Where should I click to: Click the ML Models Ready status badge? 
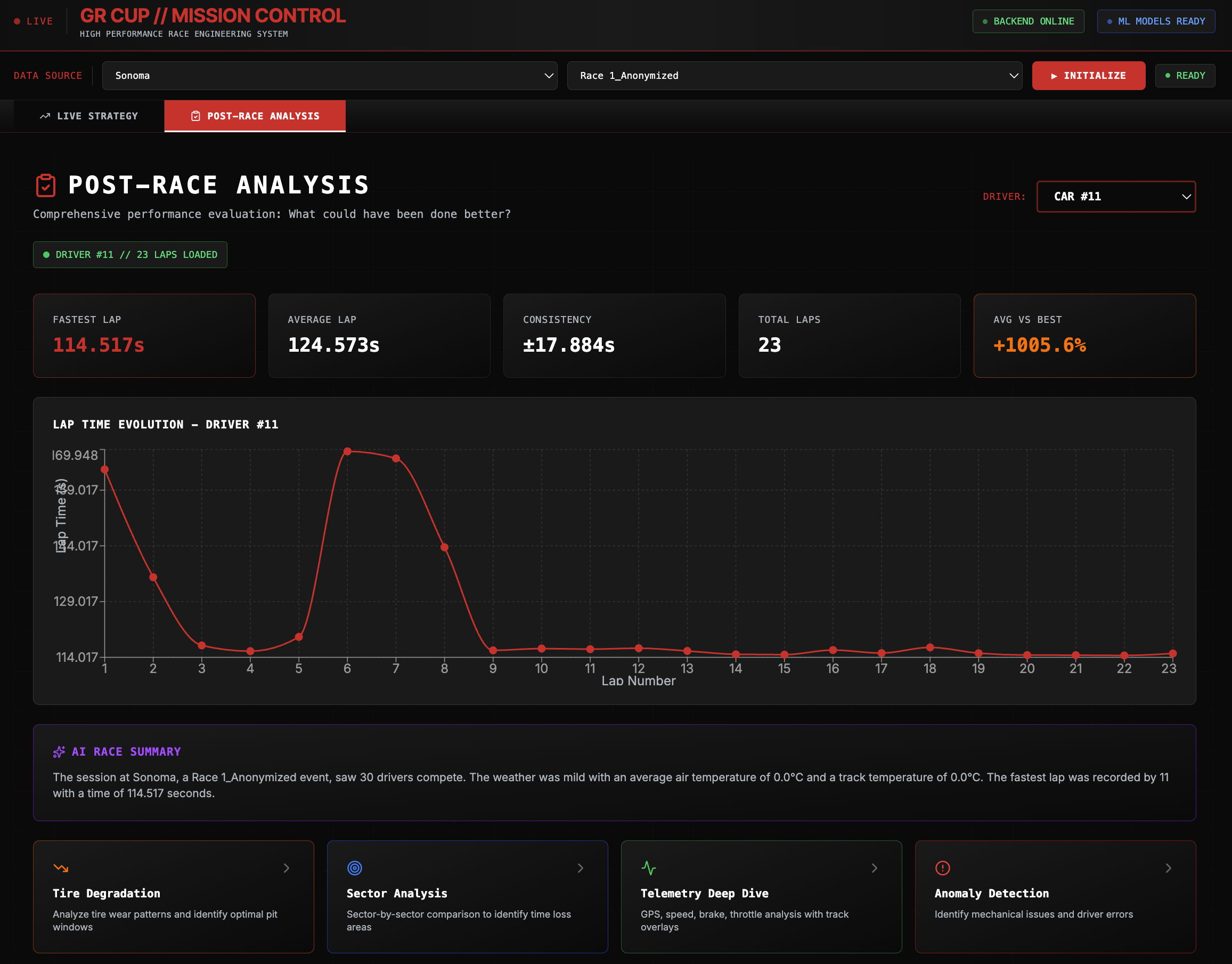tap(1155, 21)
